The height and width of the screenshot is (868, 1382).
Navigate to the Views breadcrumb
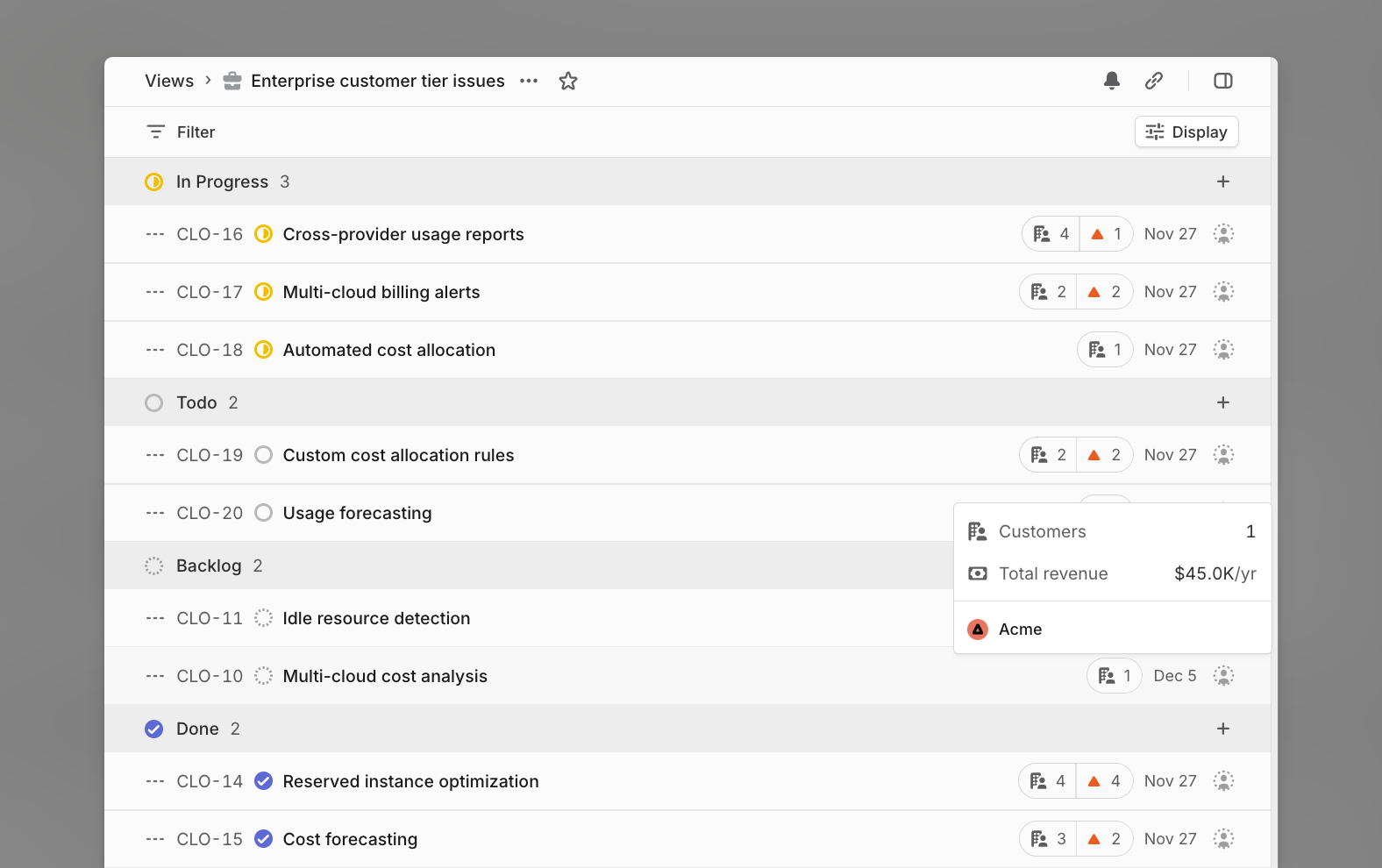(169, 81)
